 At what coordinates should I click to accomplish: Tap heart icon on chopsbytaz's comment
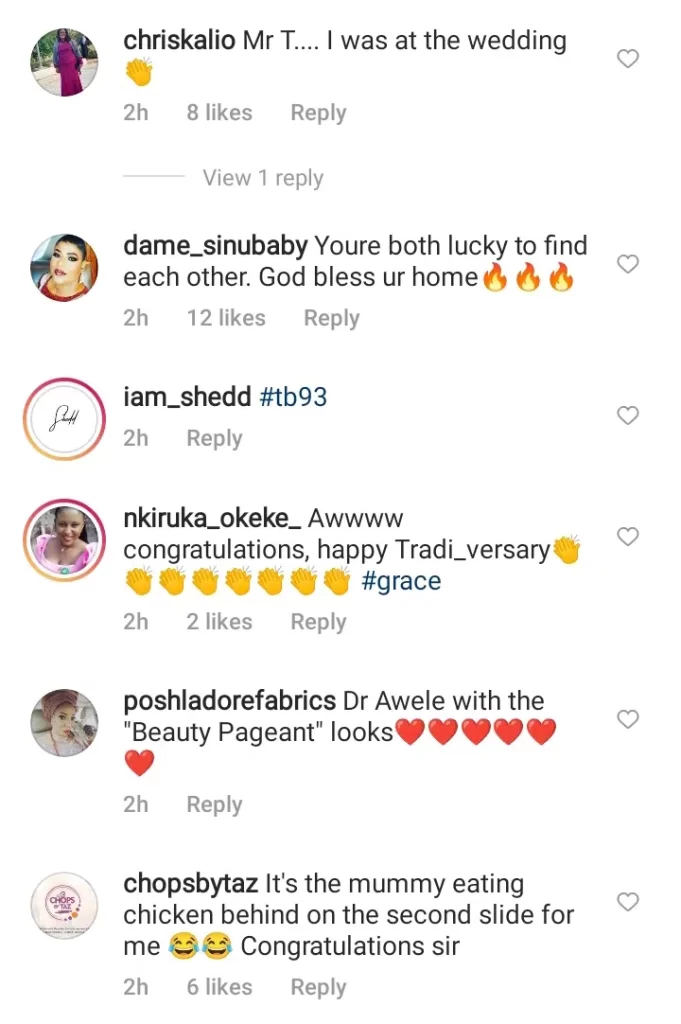(627, 902)
